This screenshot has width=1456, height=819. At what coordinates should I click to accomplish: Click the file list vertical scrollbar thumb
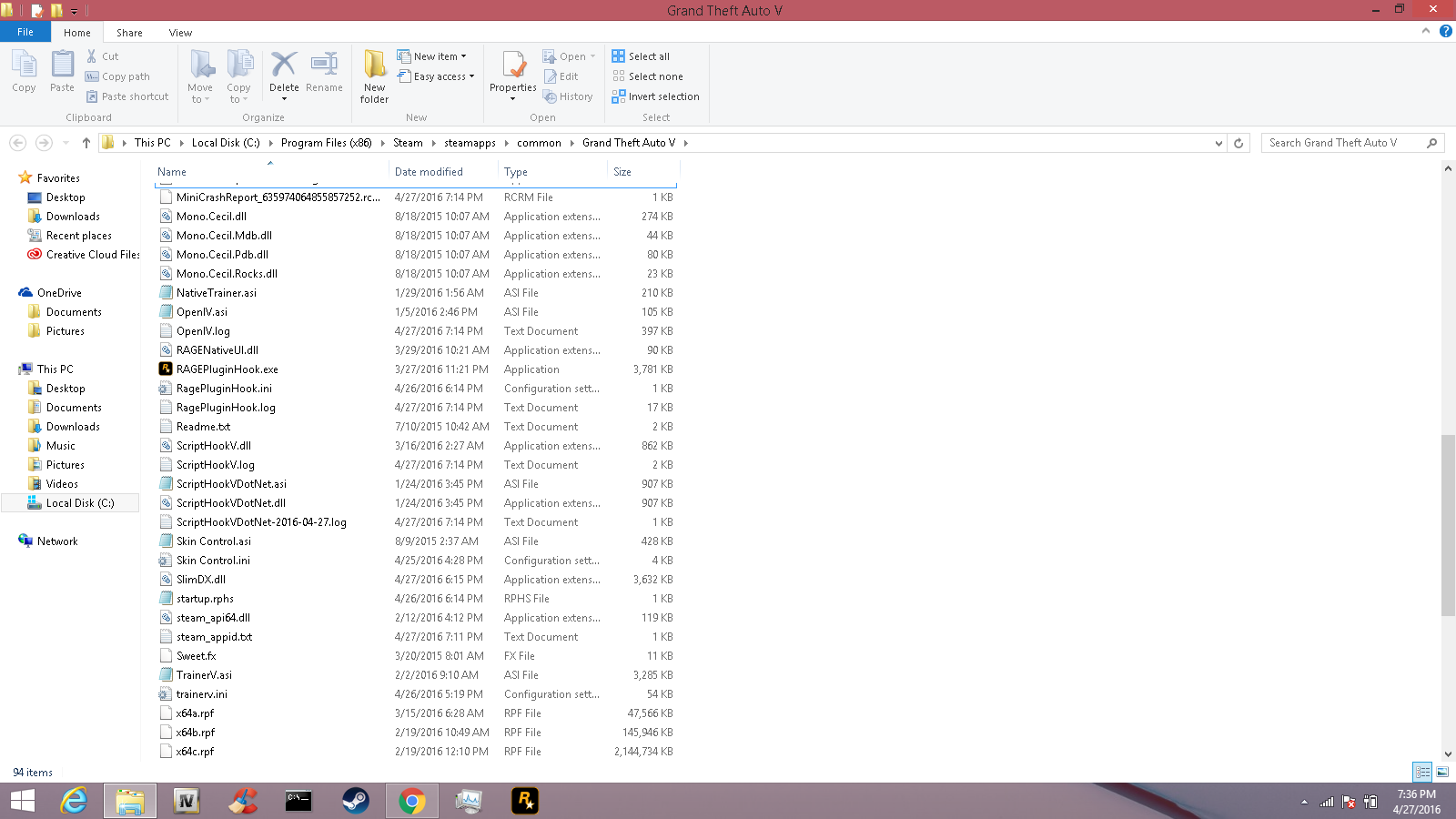(x=1448, y=526)
